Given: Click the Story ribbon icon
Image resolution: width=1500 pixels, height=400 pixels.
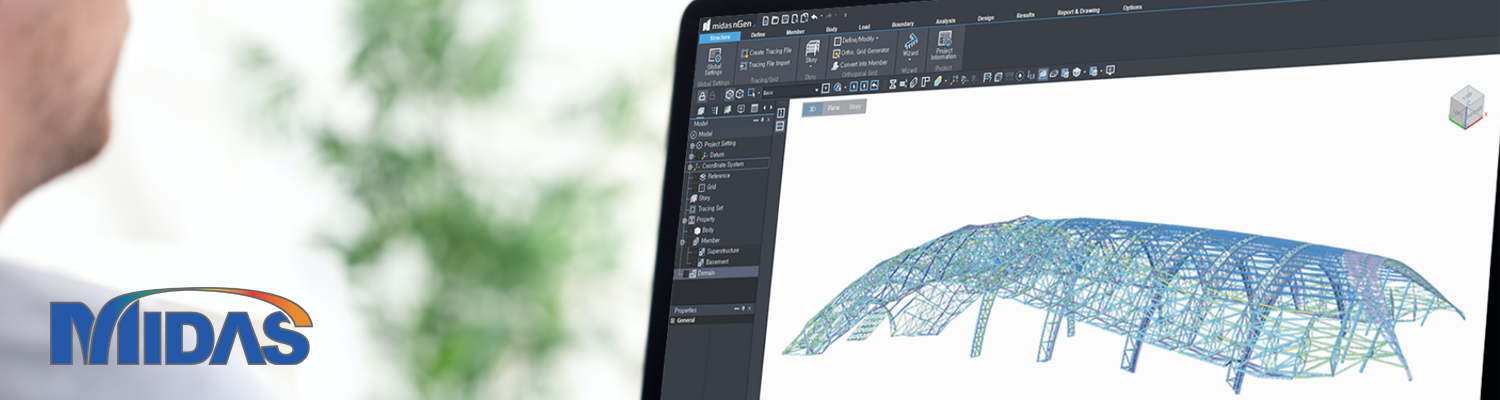Looking at the screenshot, I should (x=811, y=49).
